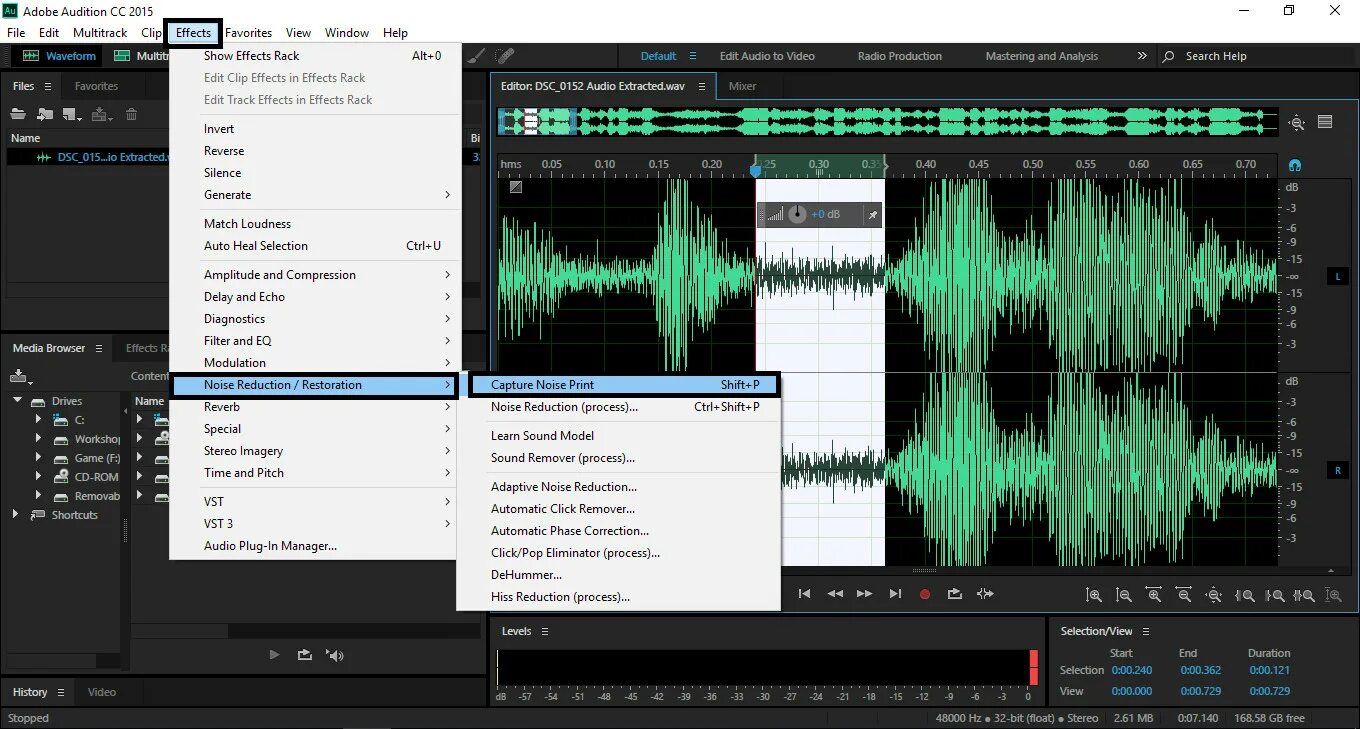Click the New File icon in Files panel
The height and width of the screenshot is (729, 1360).
click(72, 114)
